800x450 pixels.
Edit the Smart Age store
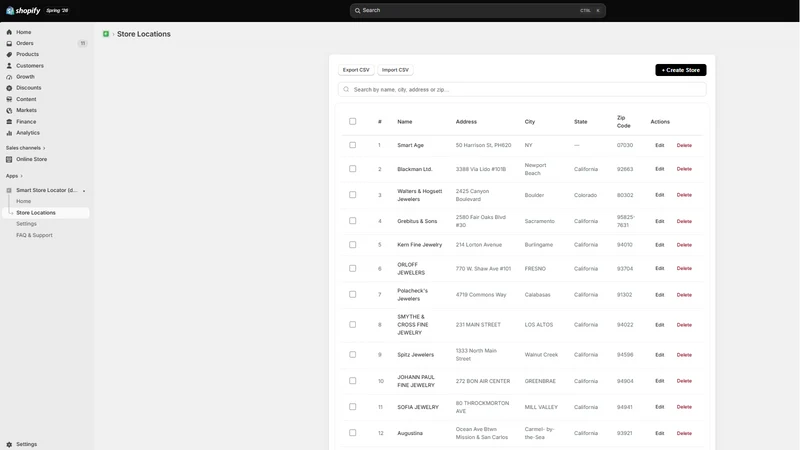pyautogui.click(x=660, y=145)
